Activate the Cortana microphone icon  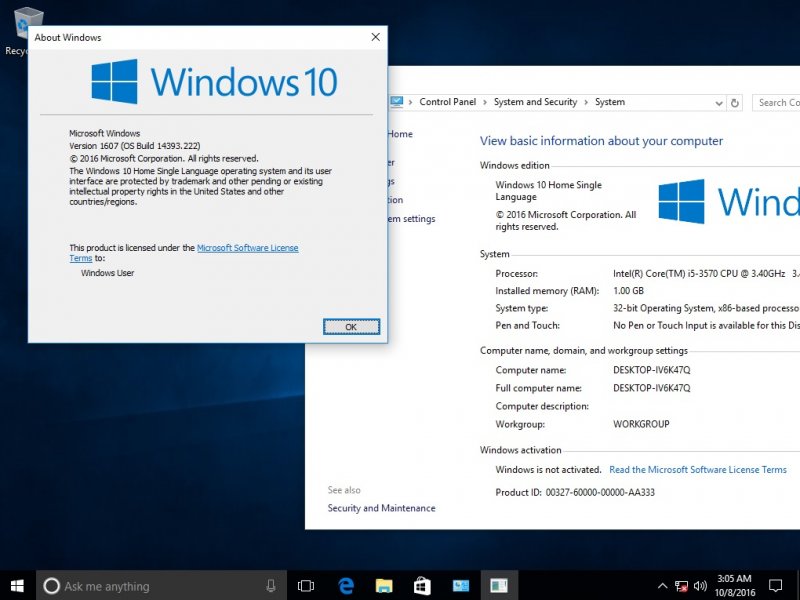click(x=271, y=586)
